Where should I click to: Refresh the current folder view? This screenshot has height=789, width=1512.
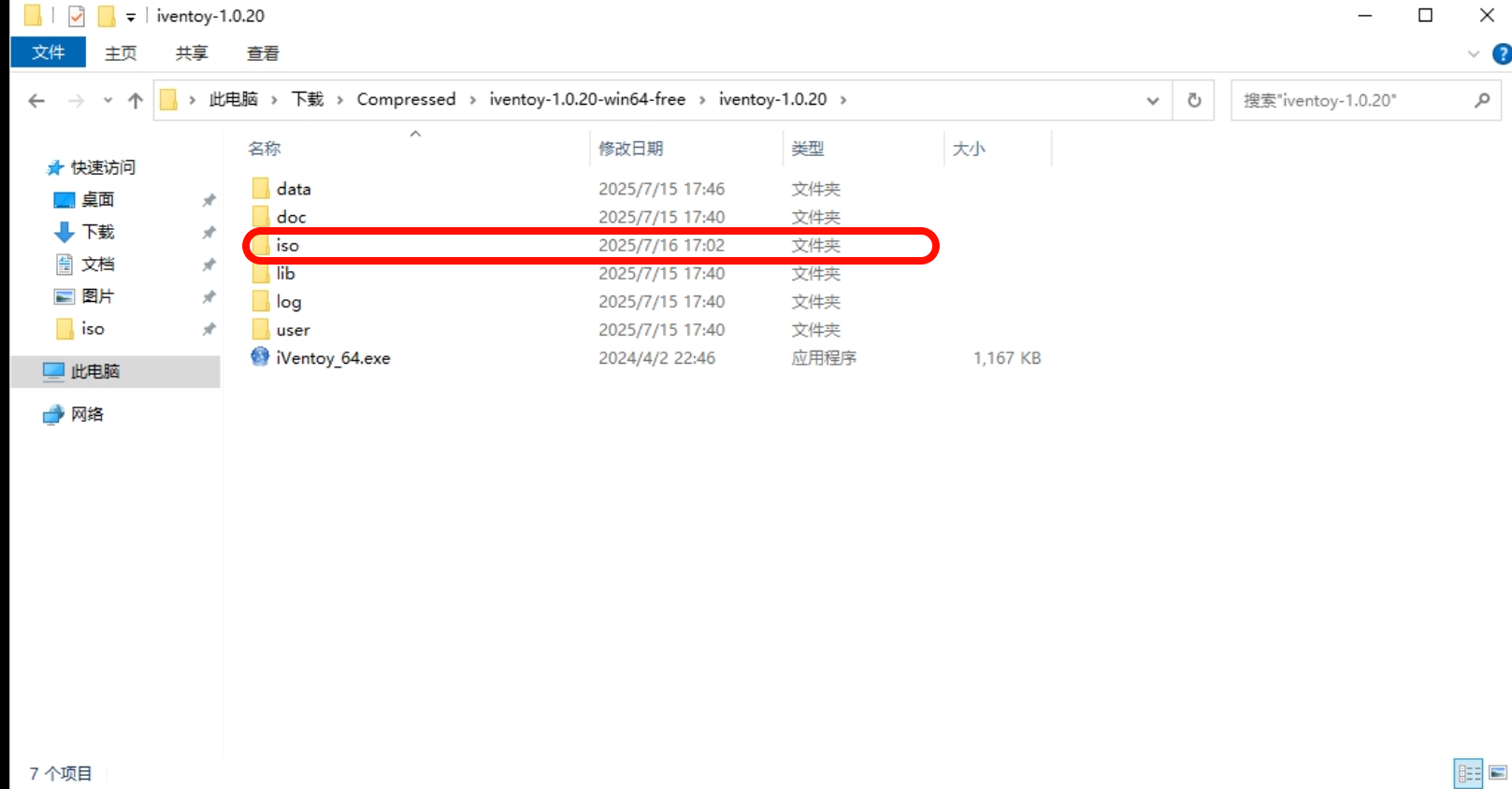pos(1194,100)
